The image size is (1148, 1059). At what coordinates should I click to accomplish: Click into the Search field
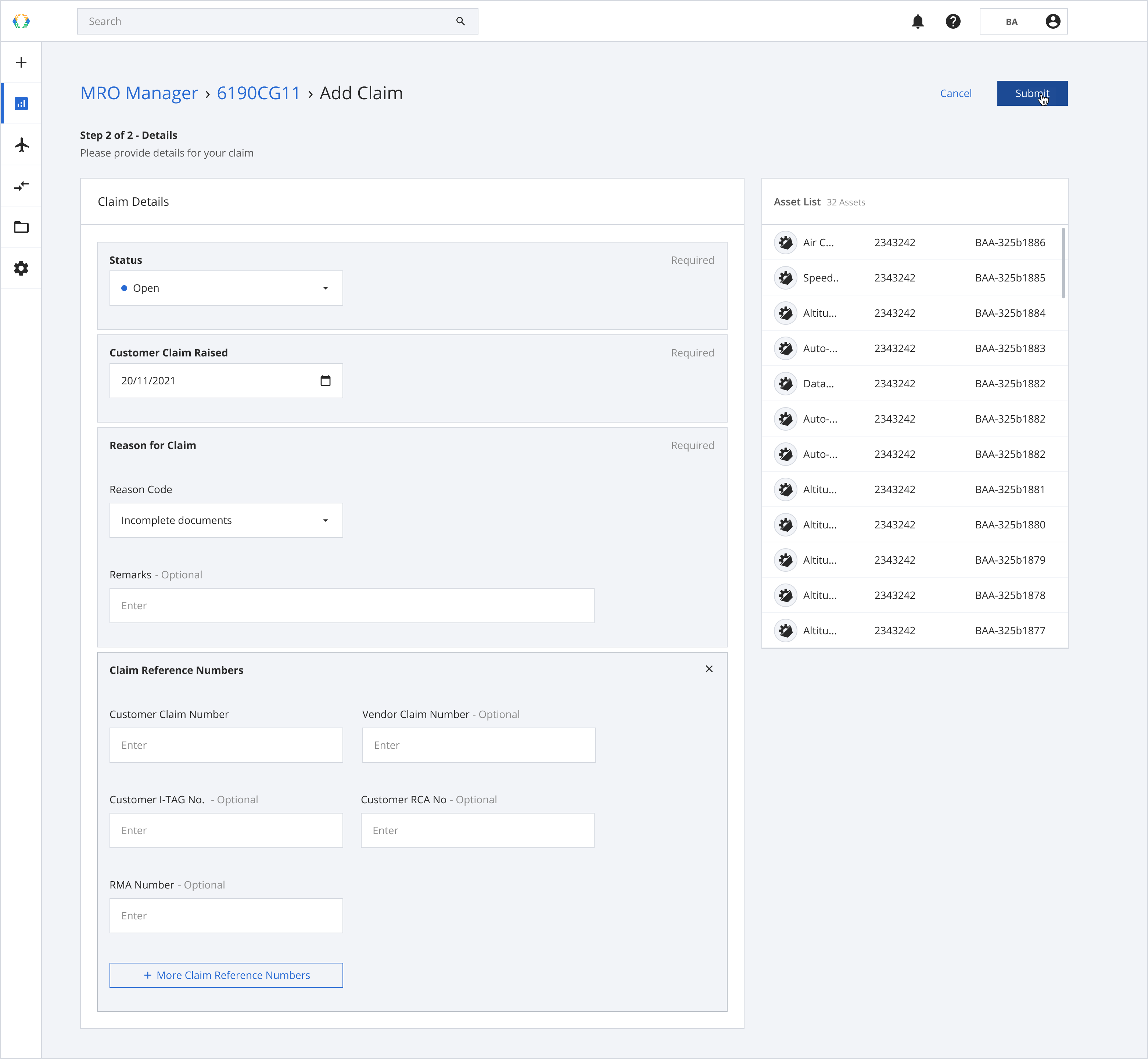[277, 21]
